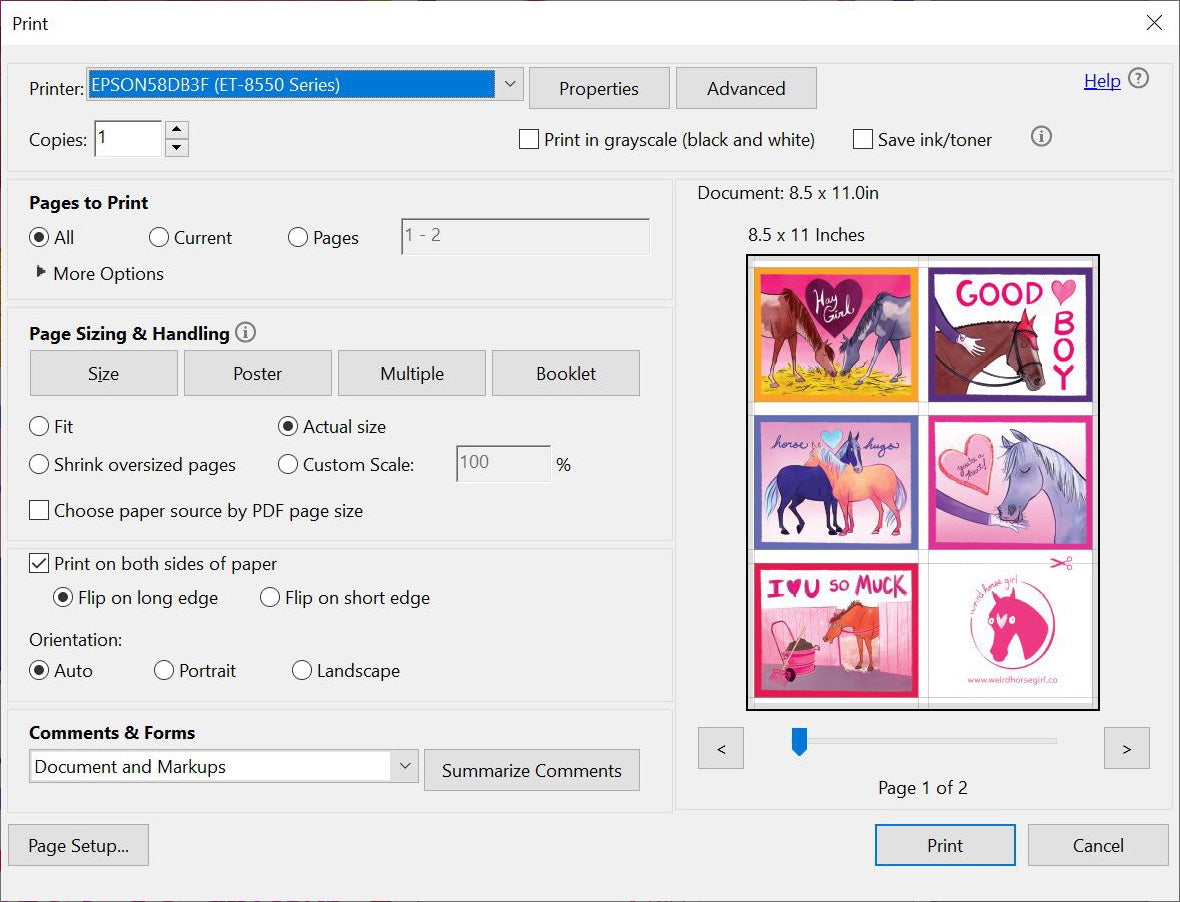The image size is (1180, 902).
Task: Open printer Properties
Action: [x=598, y=88]
